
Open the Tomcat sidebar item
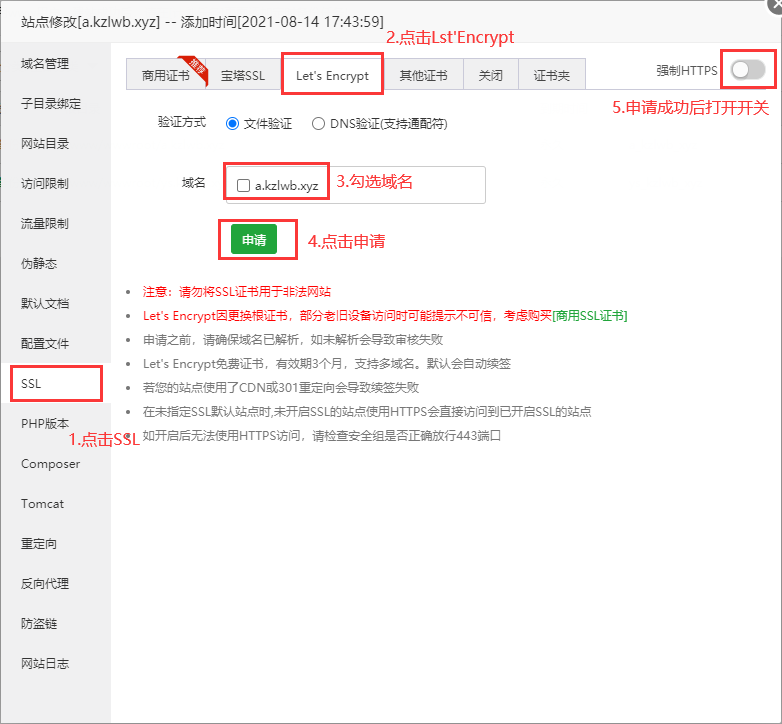coord(42,504)
